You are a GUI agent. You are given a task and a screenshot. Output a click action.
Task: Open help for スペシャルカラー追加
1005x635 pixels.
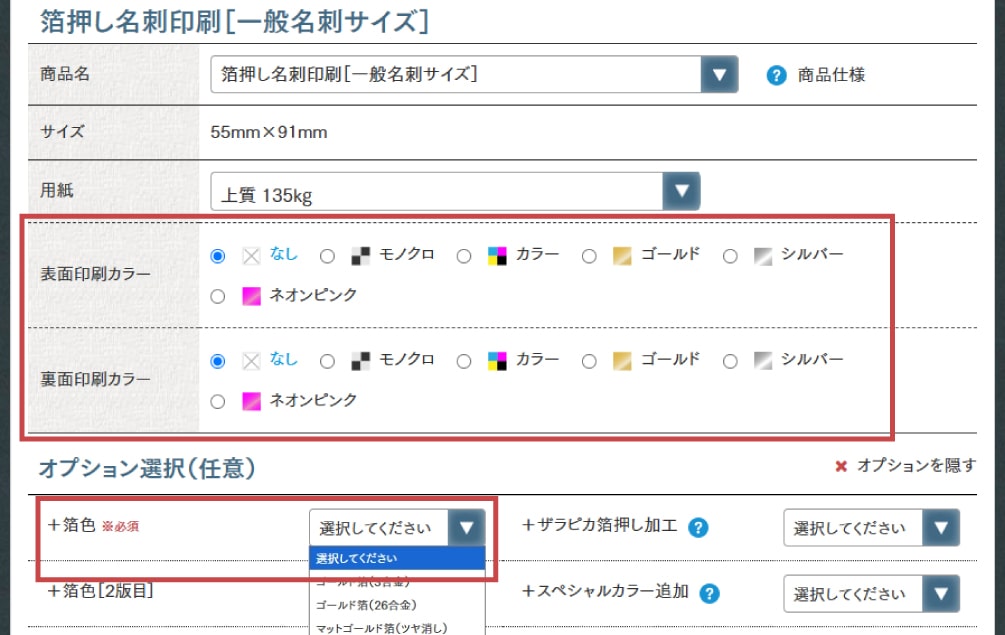coord(710,593)
